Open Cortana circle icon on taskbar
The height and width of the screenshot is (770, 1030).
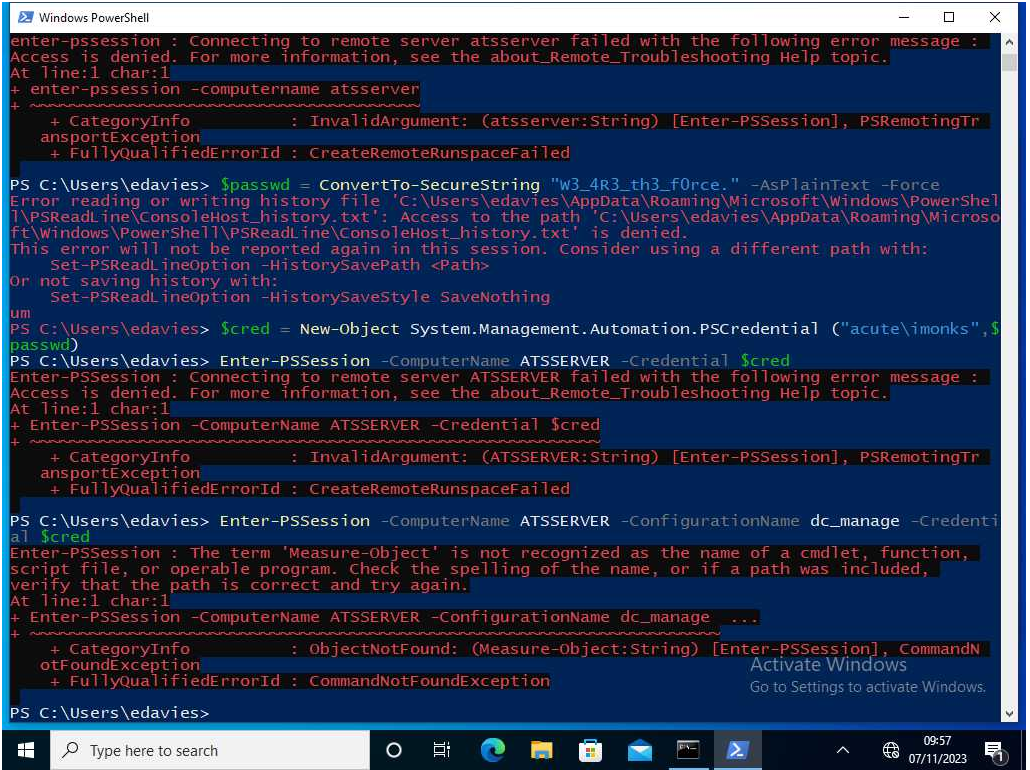pos(394,750)
